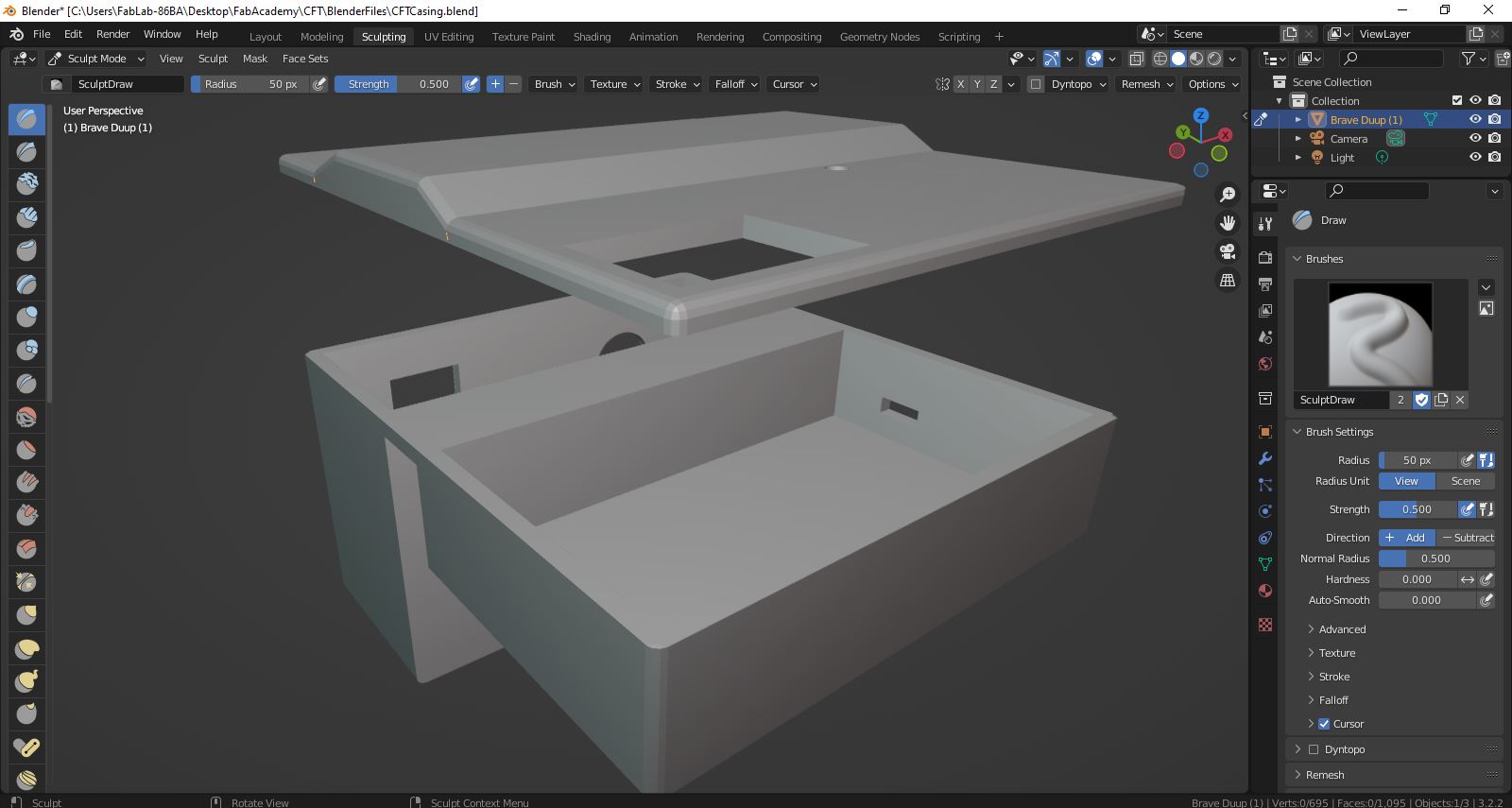Uncheck the Collection exclude checkbox
This screenshot has width=1512, height=808.
[x=1457, y=100]
